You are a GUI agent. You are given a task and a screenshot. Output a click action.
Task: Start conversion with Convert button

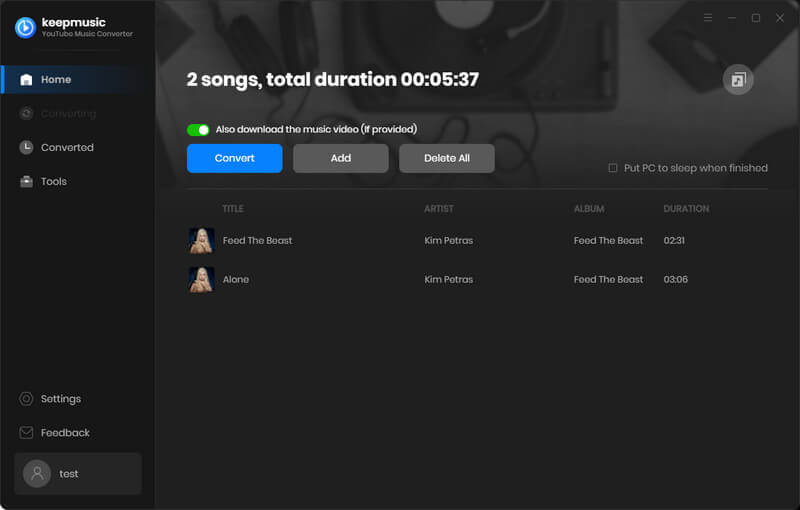[x=235, y=158]
